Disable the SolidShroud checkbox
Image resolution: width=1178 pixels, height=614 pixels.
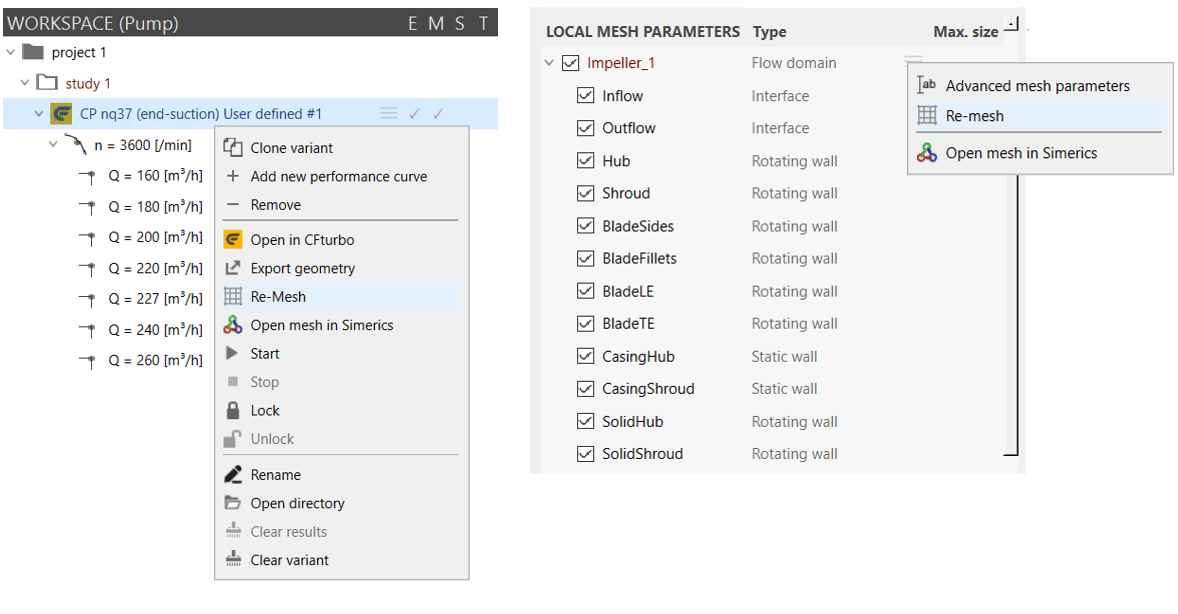pyautogui.click(x=585, y=454)
